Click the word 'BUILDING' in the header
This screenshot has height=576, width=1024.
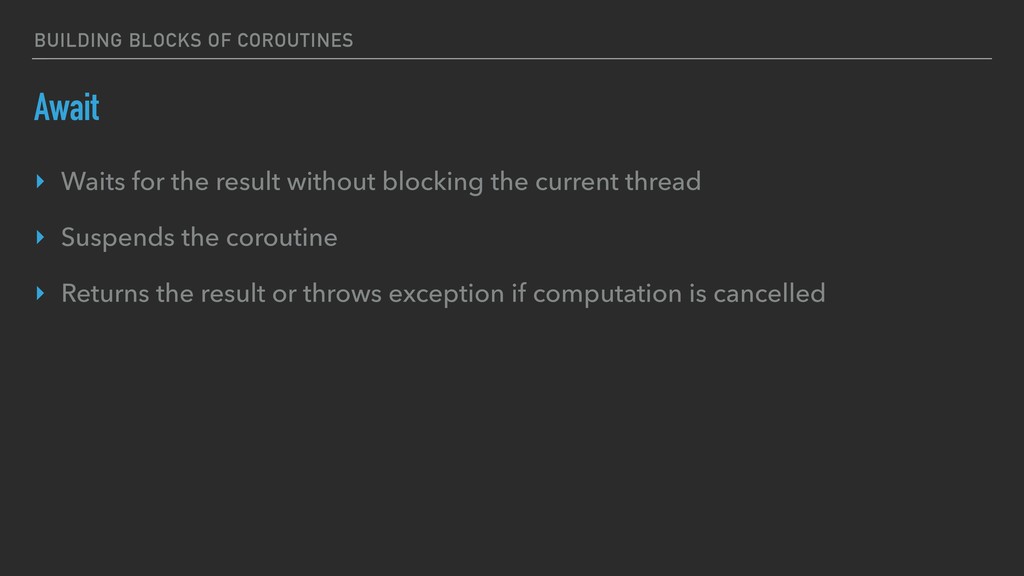click(x=78, y=40)
